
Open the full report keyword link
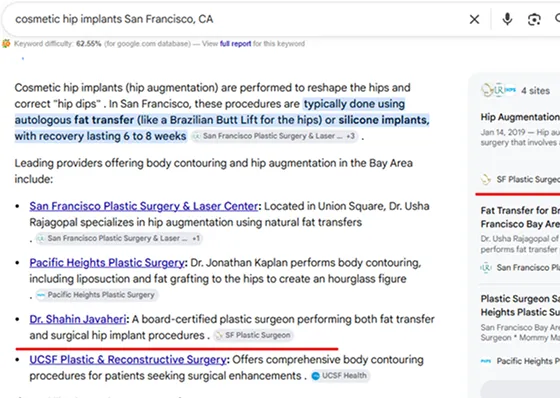pyautogui.click(x=235, y=44)
